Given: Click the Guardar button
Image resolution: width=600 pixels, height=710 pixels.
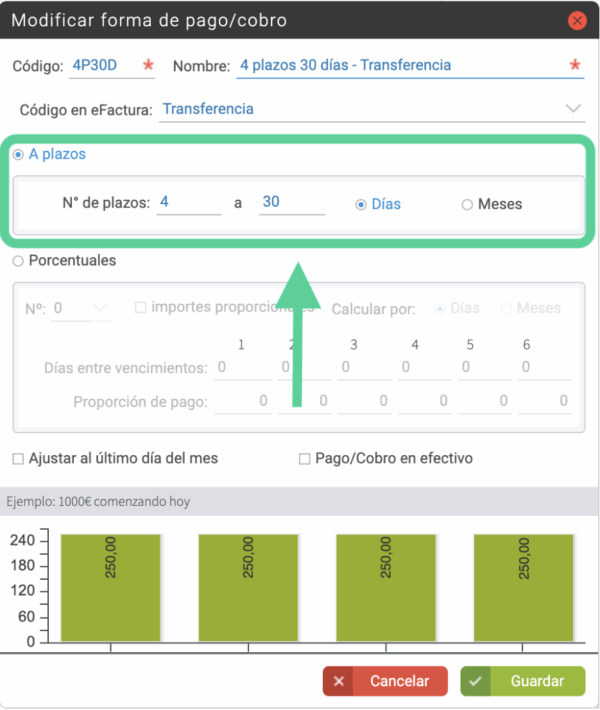Looking at the screenshot, I should [x=524, y=681].
